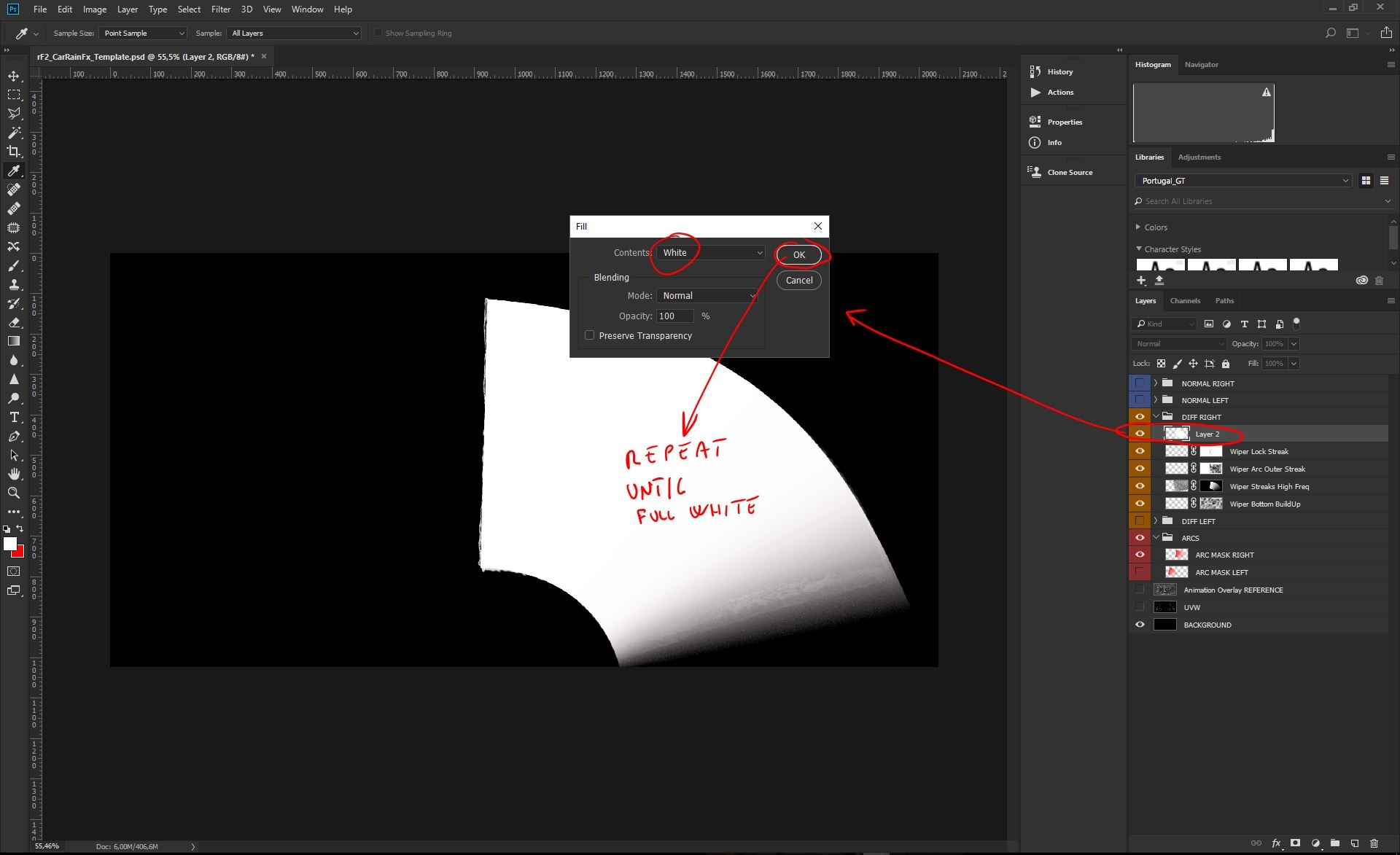1400x855 pixels.
Task: Select the Pen tool
Action: pyautogui.click(x=14, y=436)
